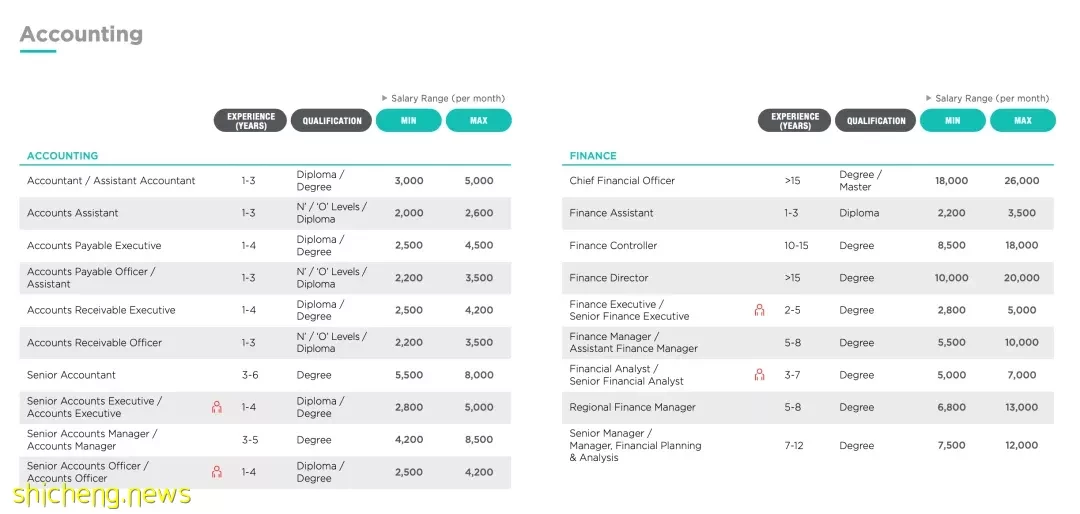Screen dimensions: 1080x514
Task: Select the QUALIFICATION header in the Accounting table
Action: 332,121
